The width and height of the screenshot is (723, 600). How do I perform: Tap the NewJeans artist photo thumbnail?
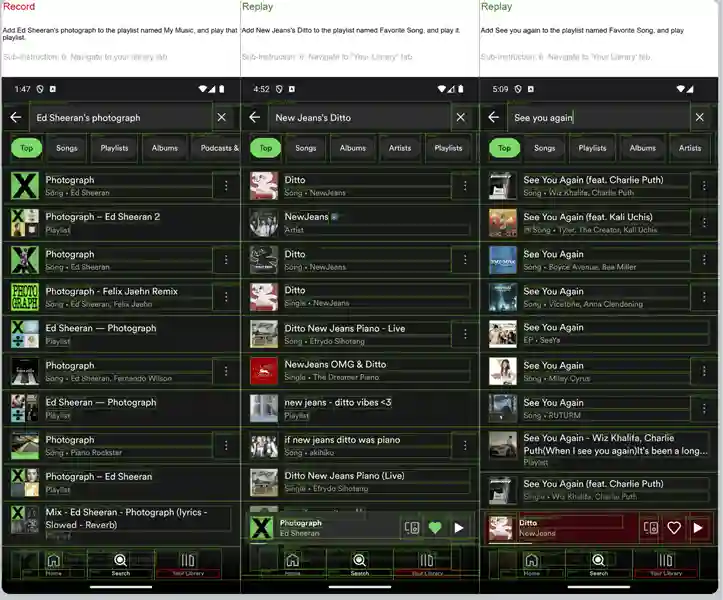coord(264,223)
